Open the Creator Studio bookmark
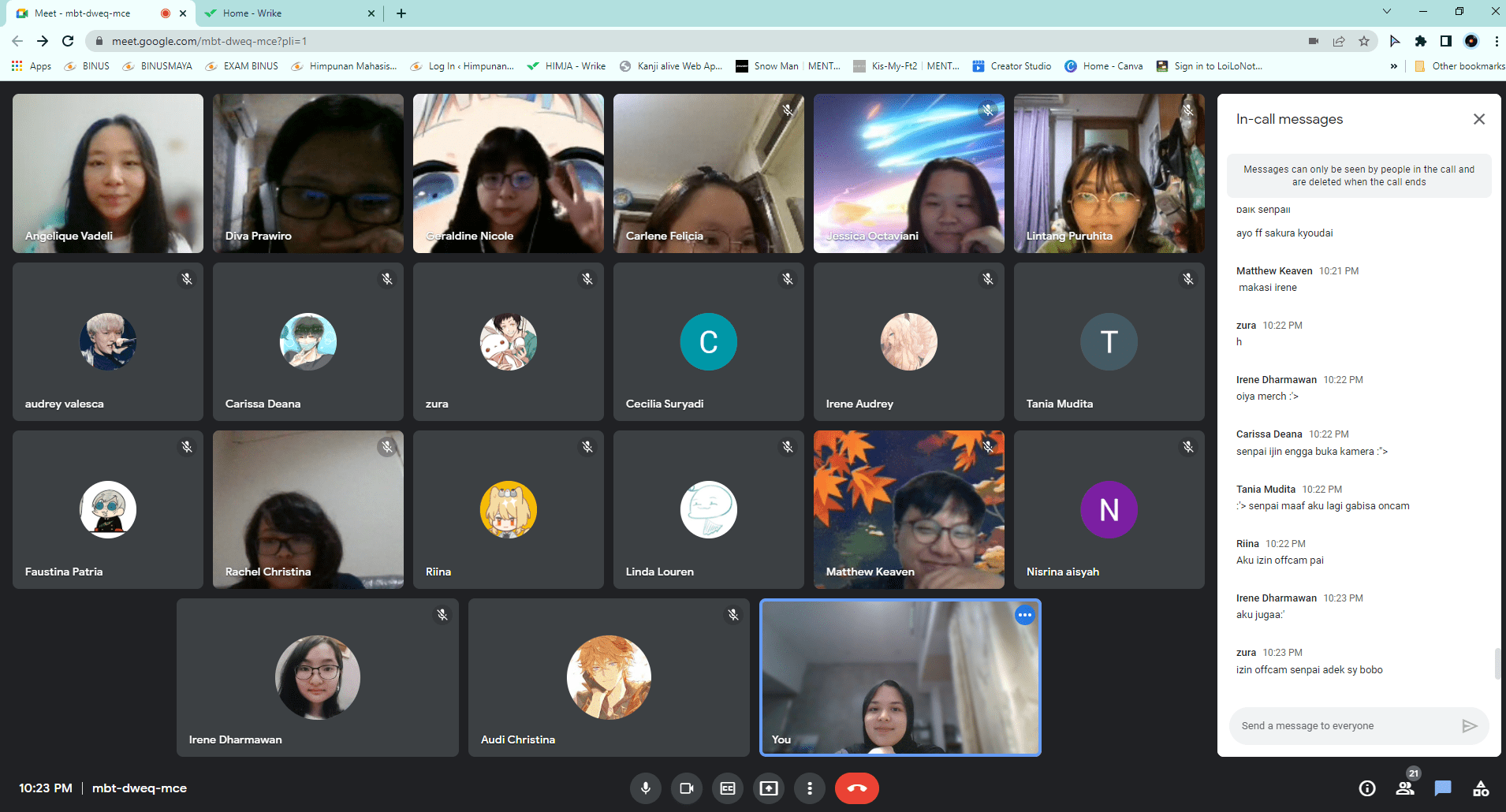1506x812 pixels. tap(1012, 66)
